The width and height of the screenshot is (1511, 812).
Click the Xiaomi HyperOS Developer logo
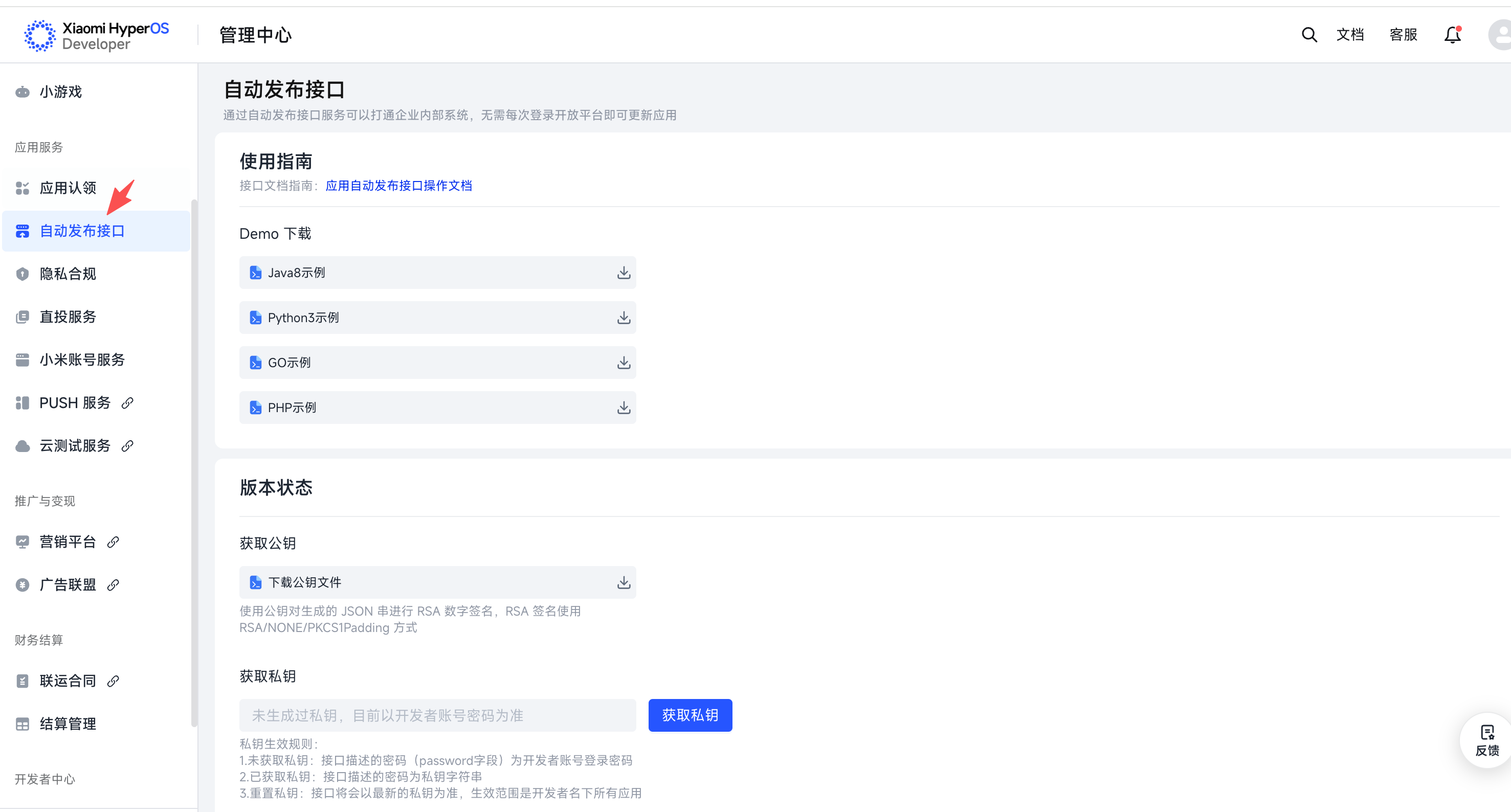point(97,35)
